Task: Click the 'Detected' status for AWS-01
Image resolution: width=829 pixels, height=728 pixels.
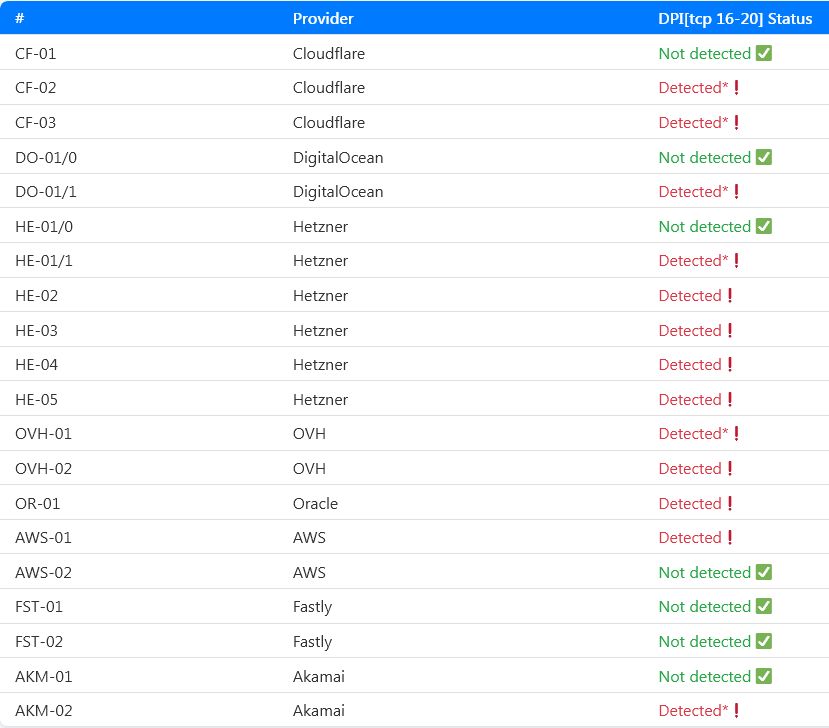Action: pyautogui.click(x=689, y=538)
